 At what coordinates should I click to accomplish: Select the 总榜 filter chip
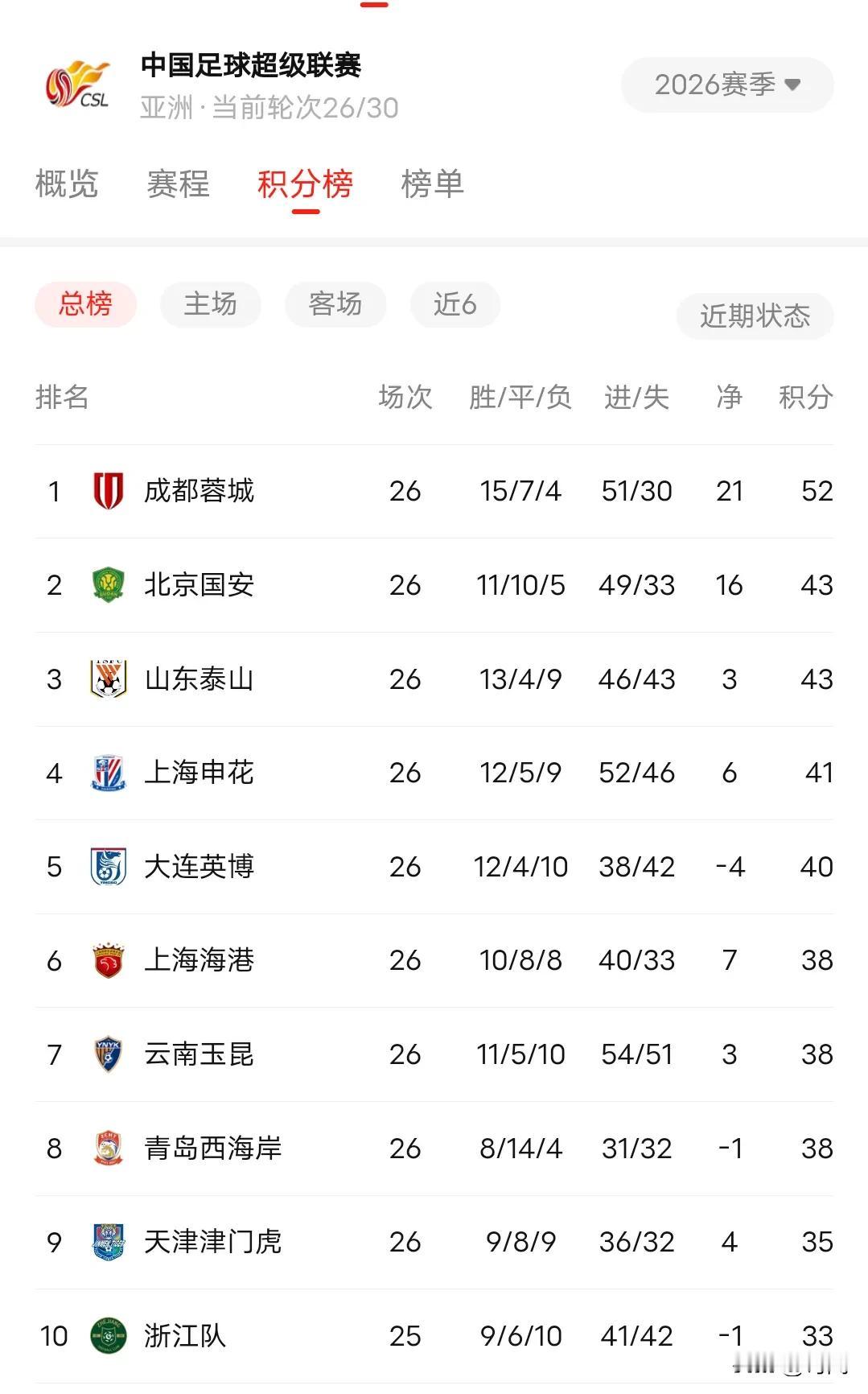click(x=85, y=304)
